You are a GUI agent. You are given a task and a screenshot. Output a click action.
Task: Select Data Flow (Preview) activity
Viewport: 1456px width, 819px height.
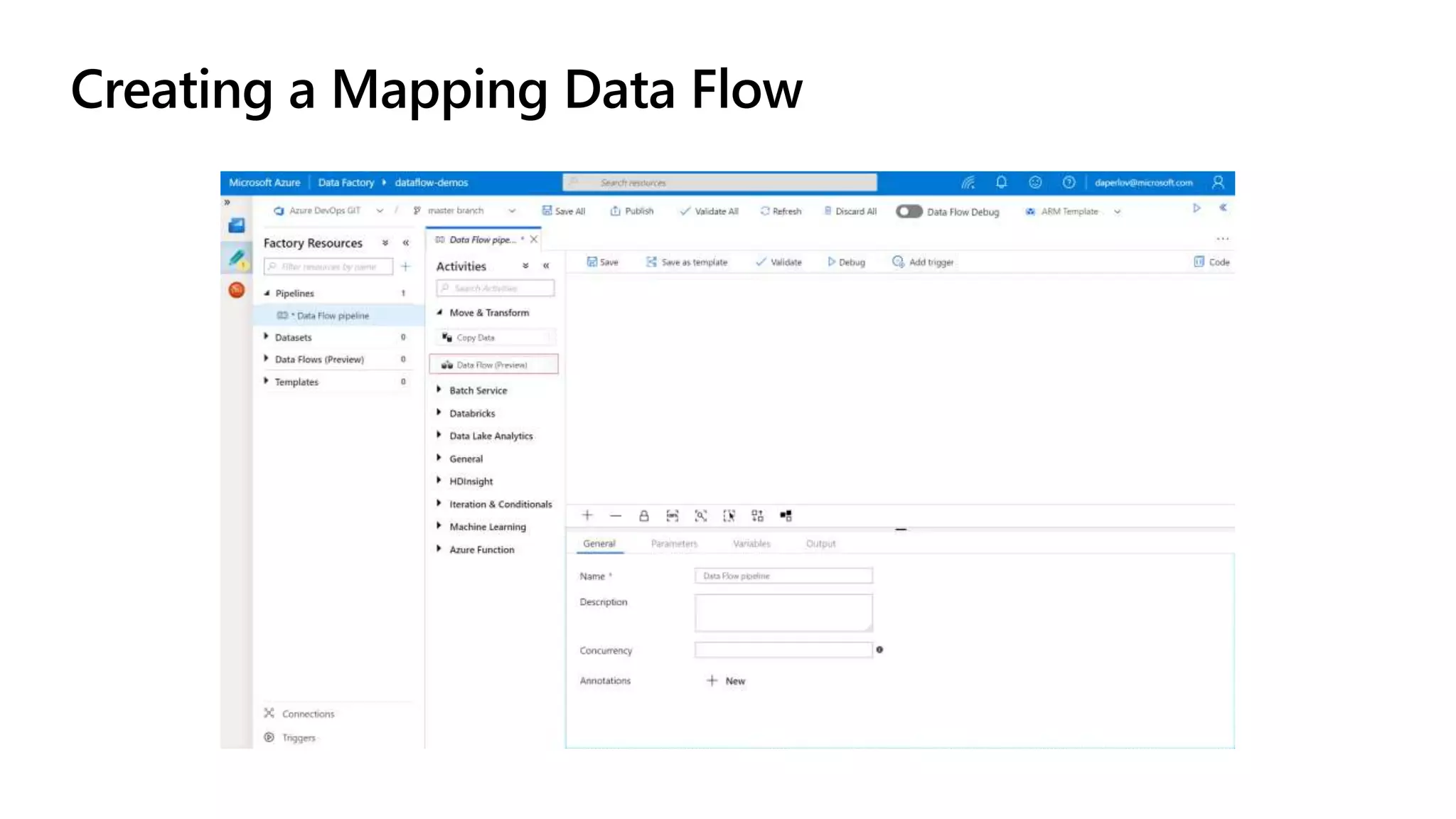493,365
